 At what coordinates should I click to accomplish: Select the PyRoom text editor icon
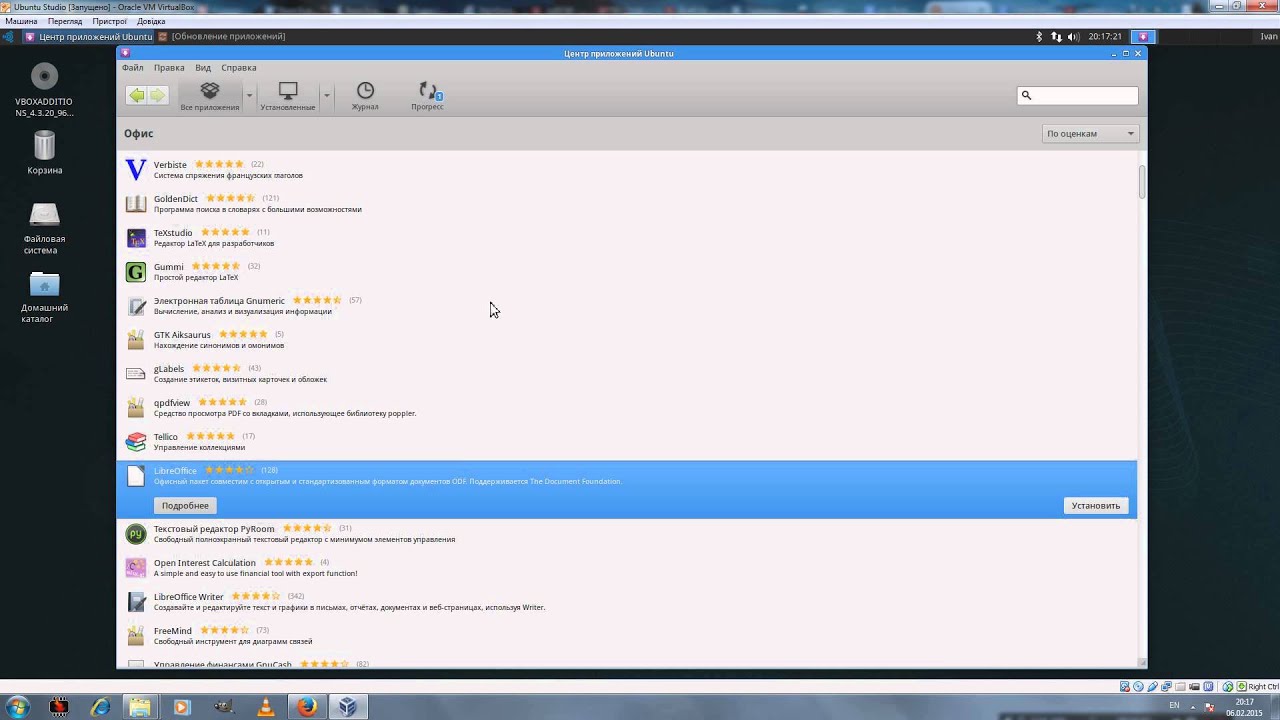[136, 534]
